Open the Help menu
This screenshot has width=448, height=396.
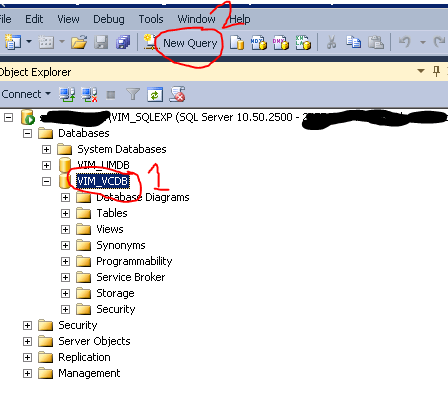[x=240, y=19]
